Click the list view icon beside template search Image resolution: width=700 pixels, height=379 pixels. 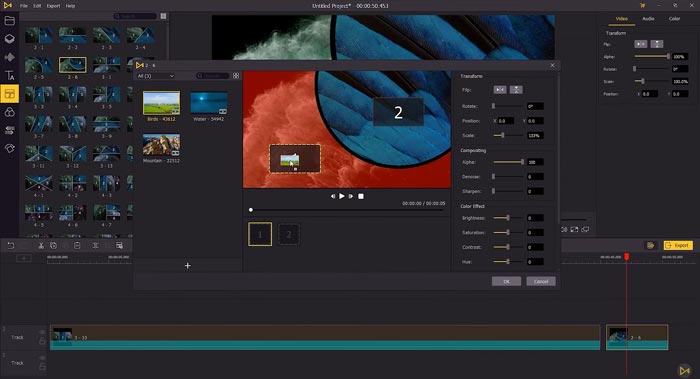click(x=163, y=16)
